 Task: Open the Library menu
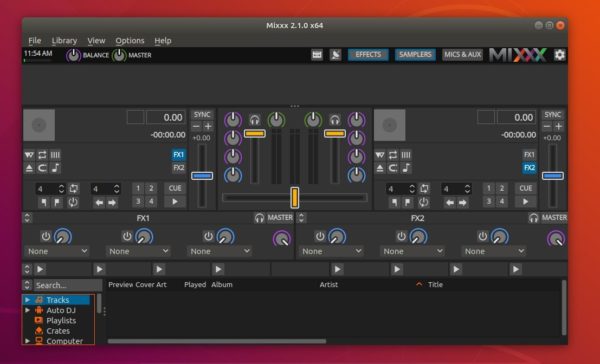(64, 41)
